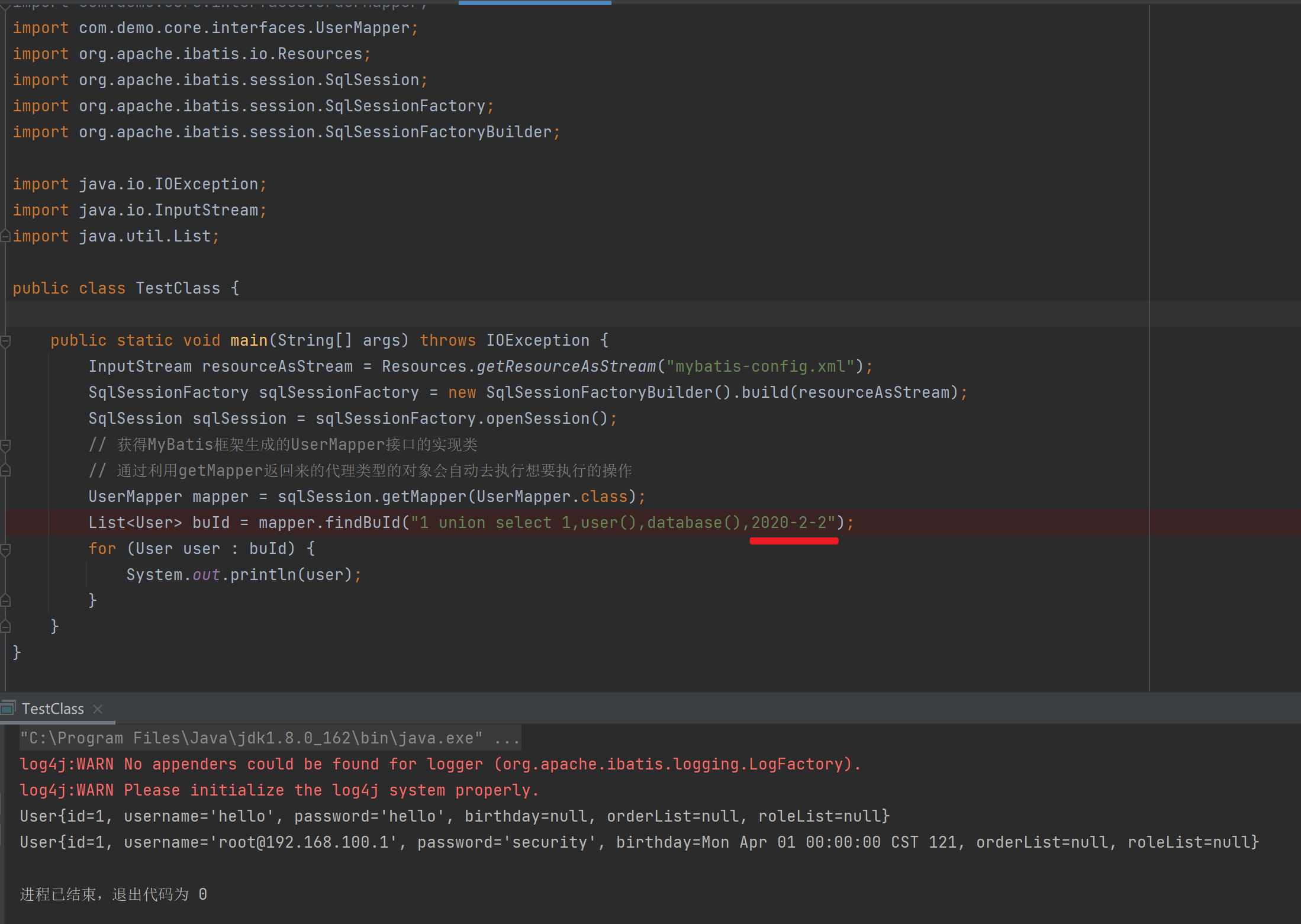Click the username='hello' console output line

click(454, 816)
